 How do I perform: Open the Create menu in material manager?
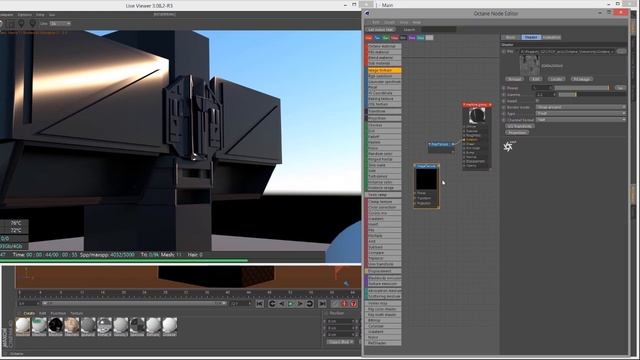click(x=29, y=313)
